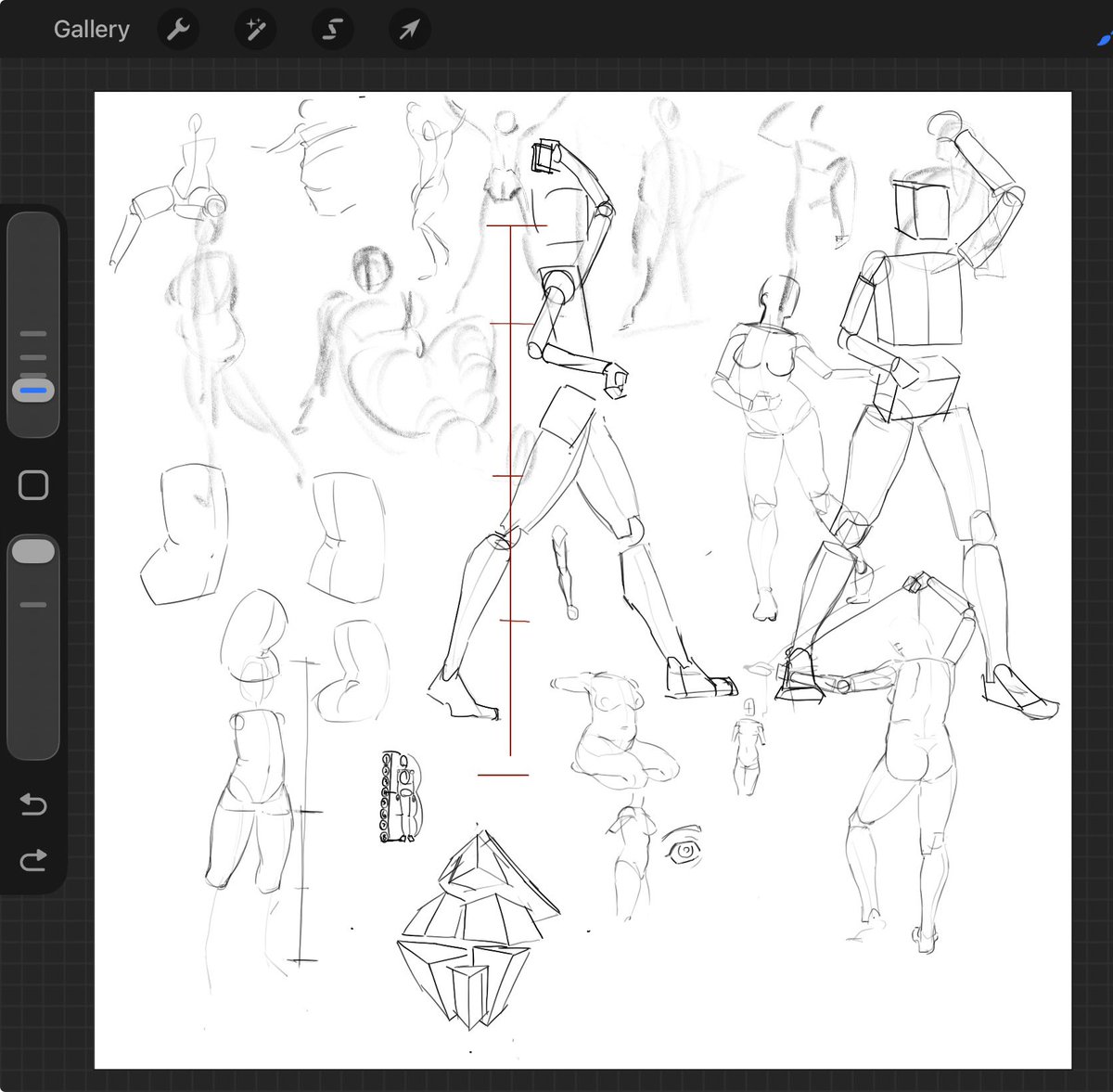The height and width of the screenshot is (1092, 1113).
Task: Undo the last stroke
Action: point(33,803)
